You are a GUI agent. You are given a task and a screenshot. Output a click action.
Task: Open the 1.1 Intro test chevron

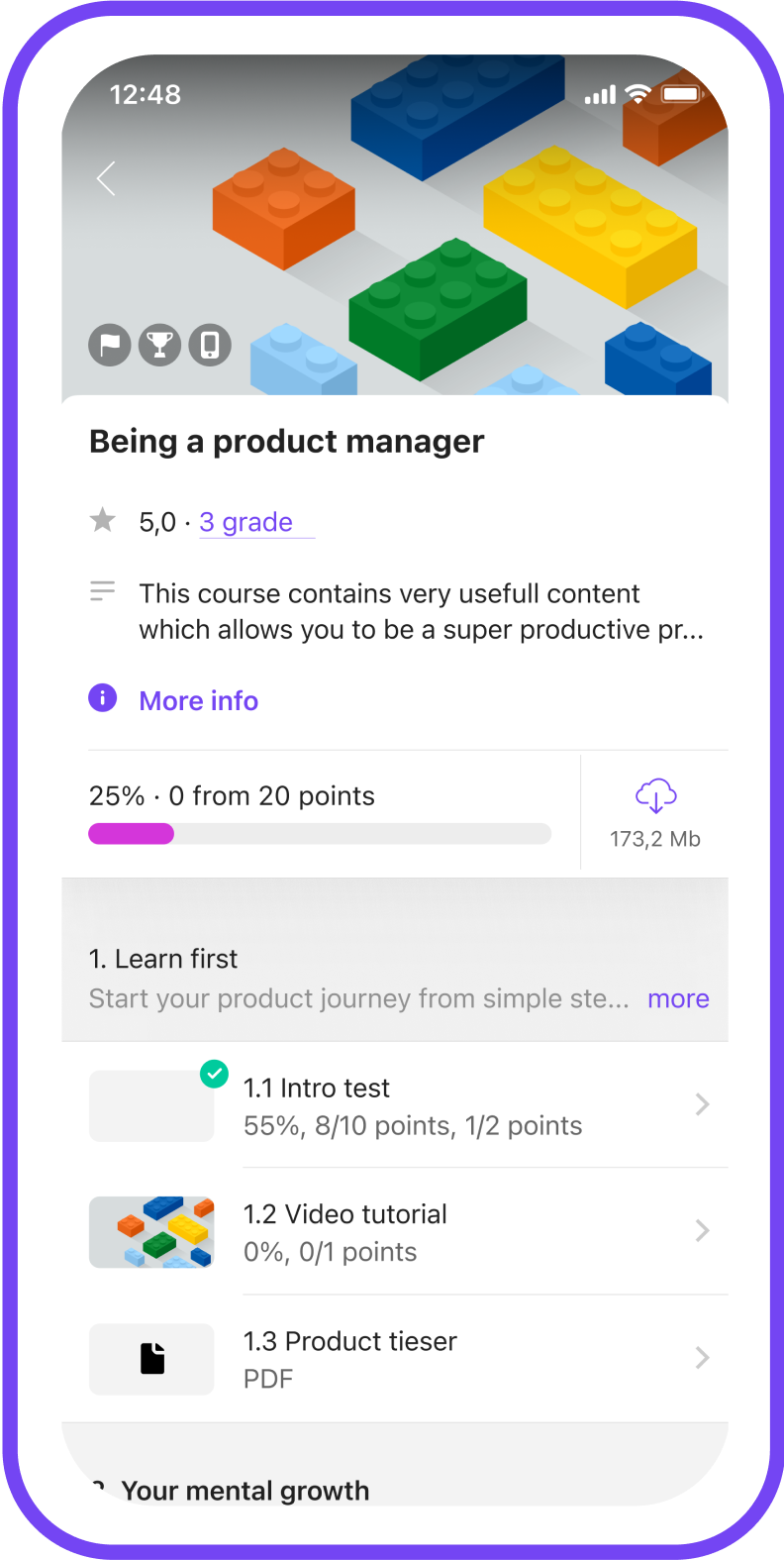pyautogui.click(x=702, y=1104)
